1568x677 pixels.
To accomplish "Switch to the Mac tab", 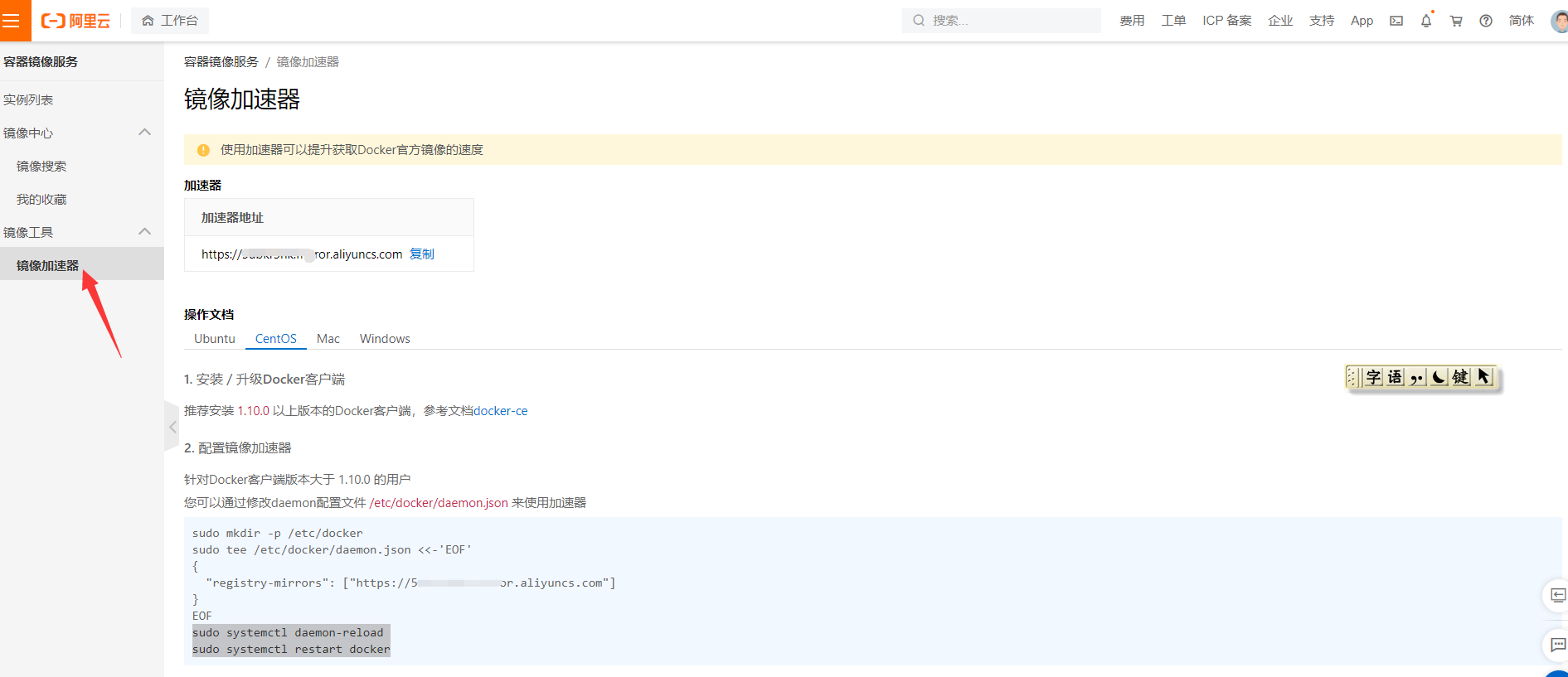I will click(x=328, y=338).
